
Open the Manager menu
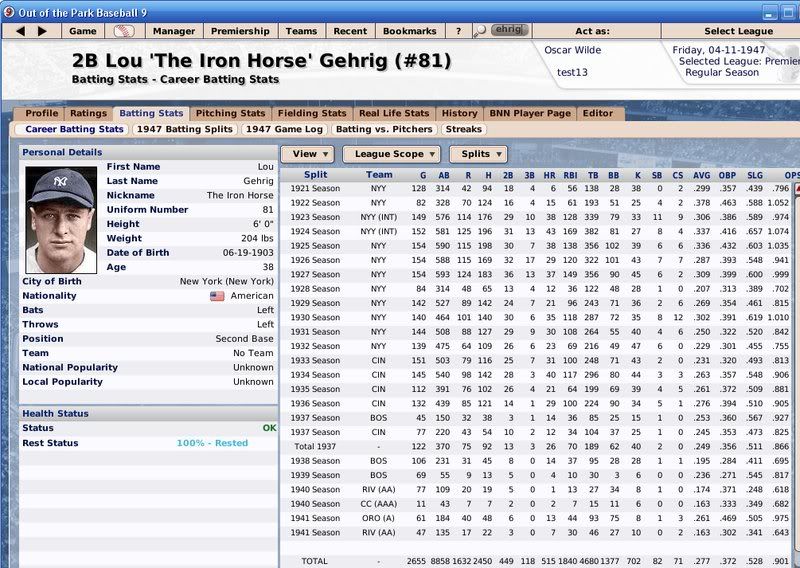pyautogui.click(x=173, y=31)
